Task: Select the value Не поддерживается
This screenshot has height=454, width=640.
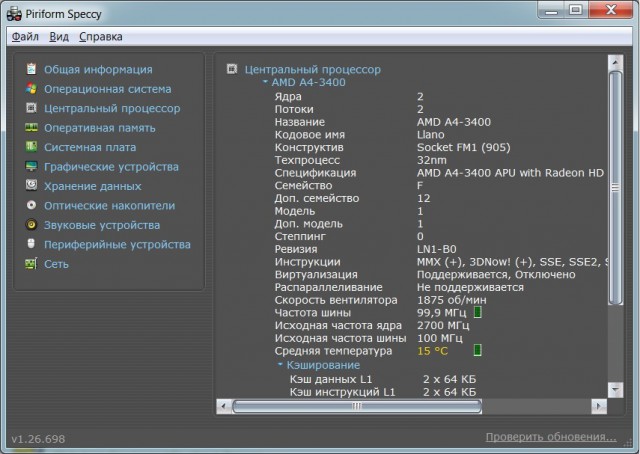Action: [x=470, y=287]
